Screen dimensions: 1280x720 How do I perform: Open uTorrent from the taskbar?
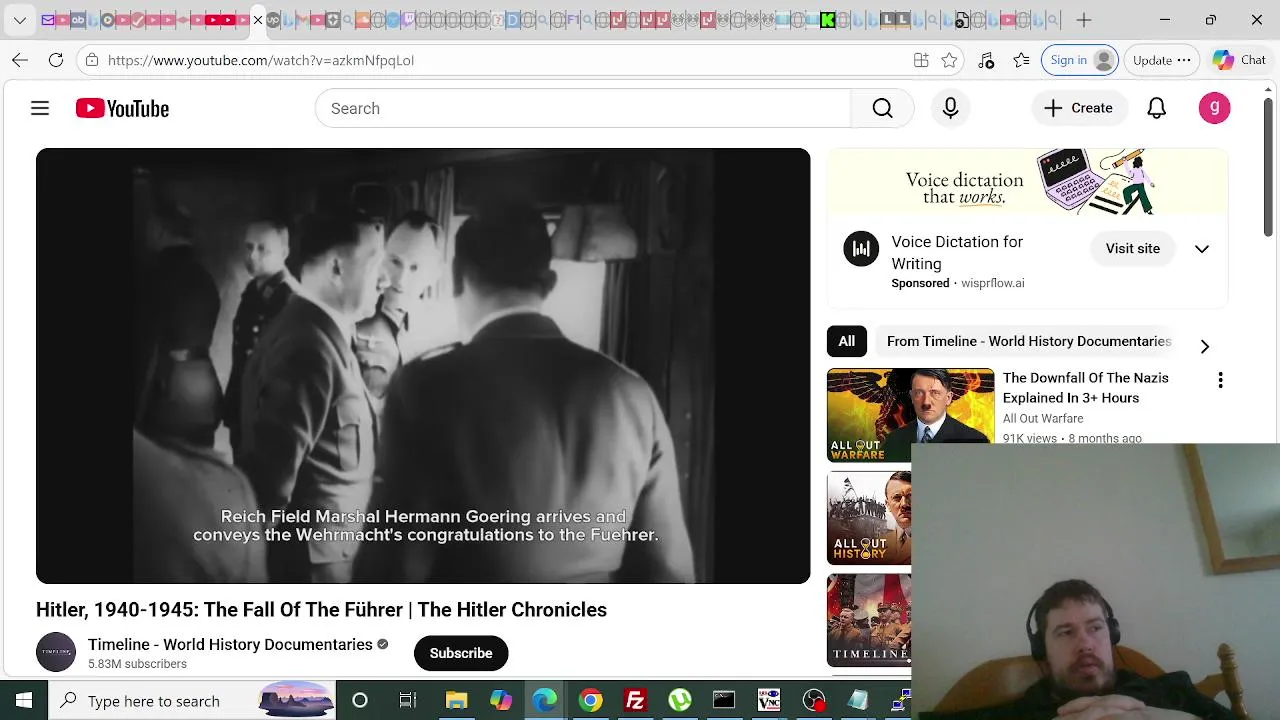(680, 701)
